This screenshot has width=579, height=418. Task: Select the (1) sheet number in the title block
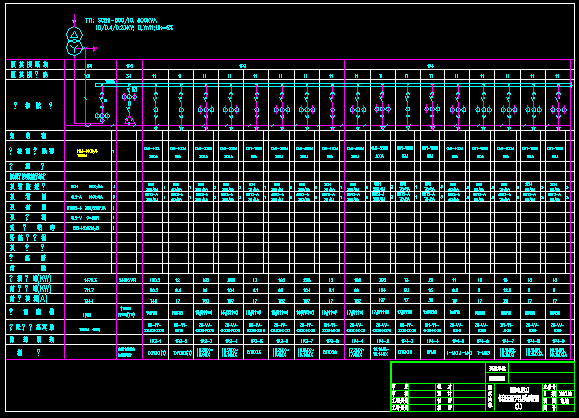pyautogui.click(x=518, y=406)
